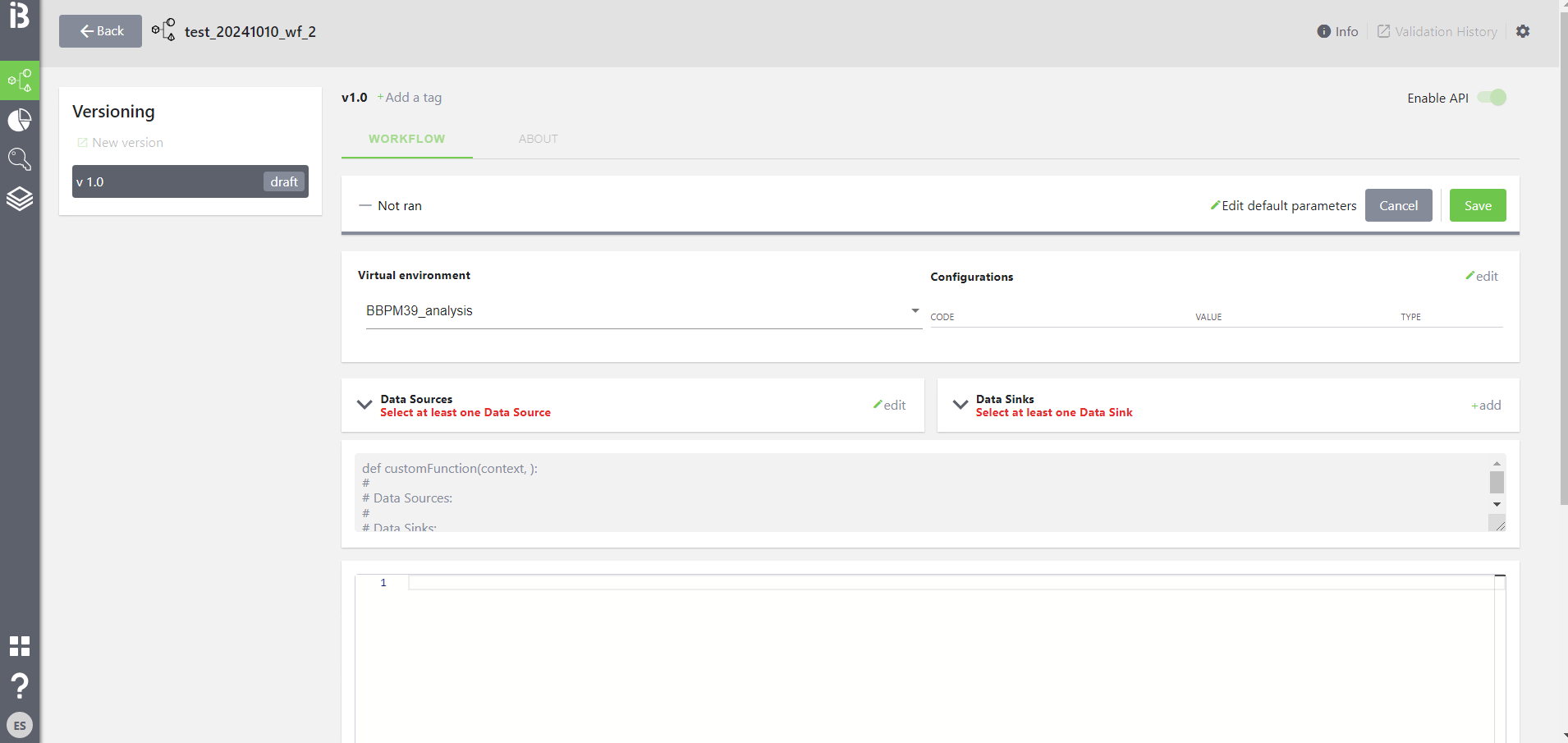Click the ES user avatar

[20, 726]
